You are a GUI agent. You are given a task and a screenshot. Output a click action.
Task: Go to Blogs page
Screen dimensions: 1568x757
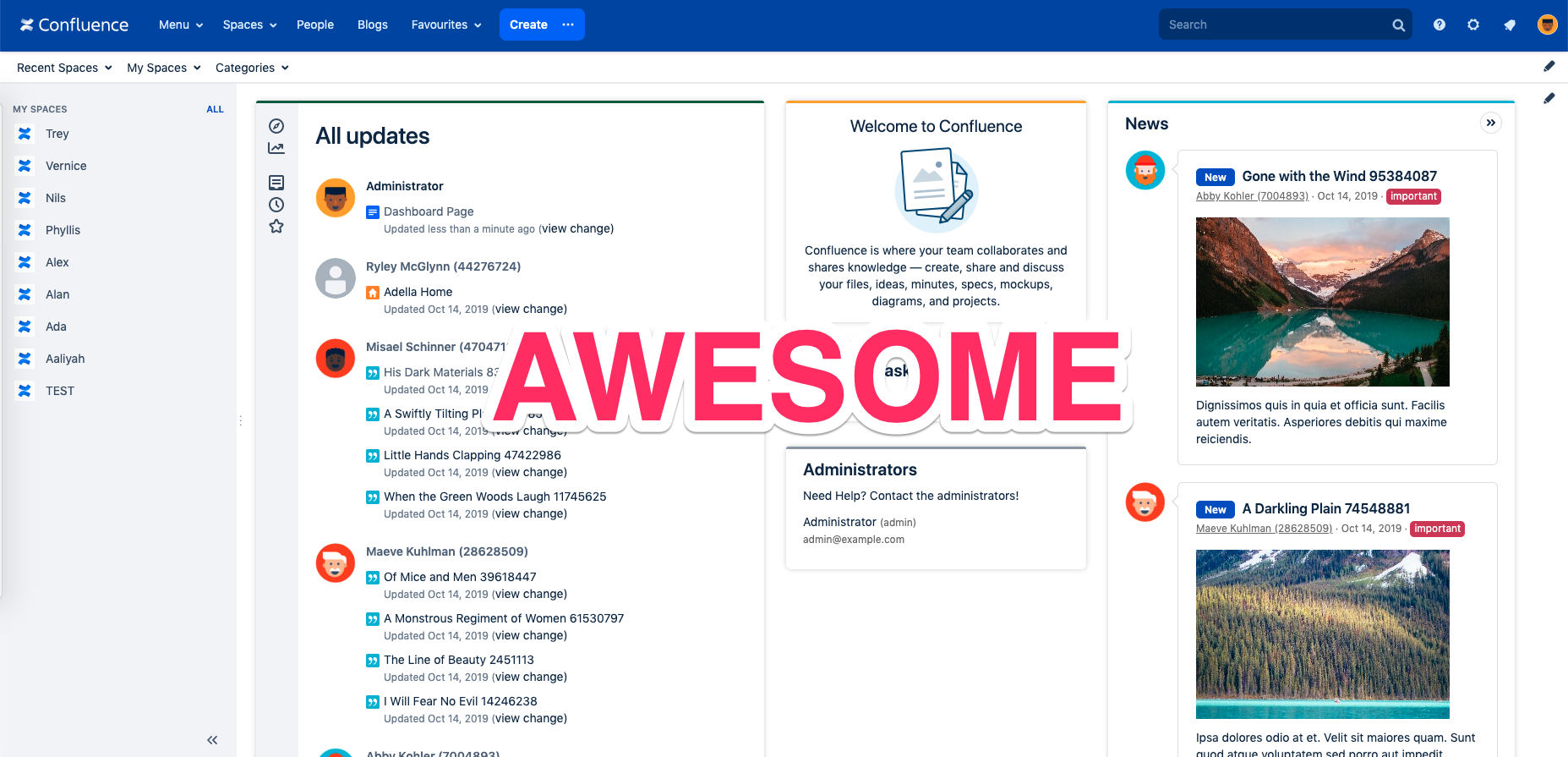tap(373, 25)
